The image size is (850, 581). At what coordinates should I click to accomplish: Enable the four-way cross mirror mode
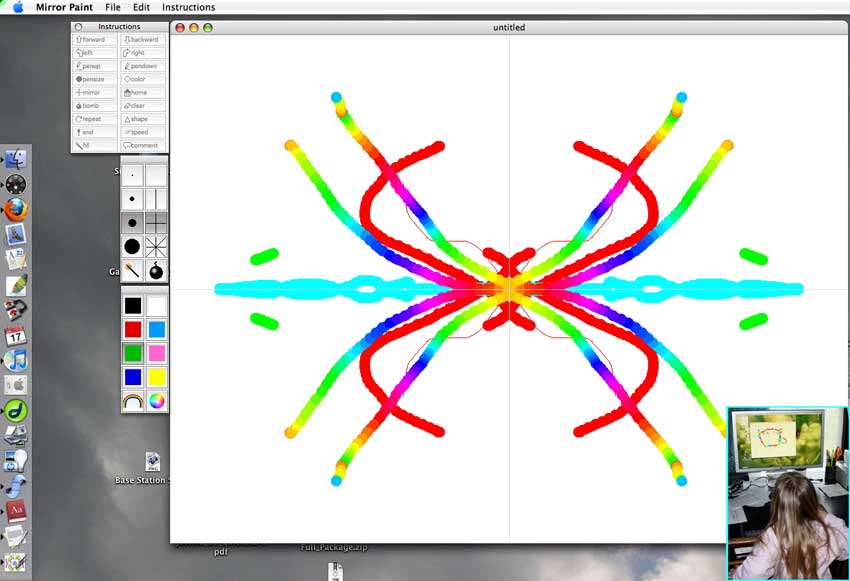(156, 222)
